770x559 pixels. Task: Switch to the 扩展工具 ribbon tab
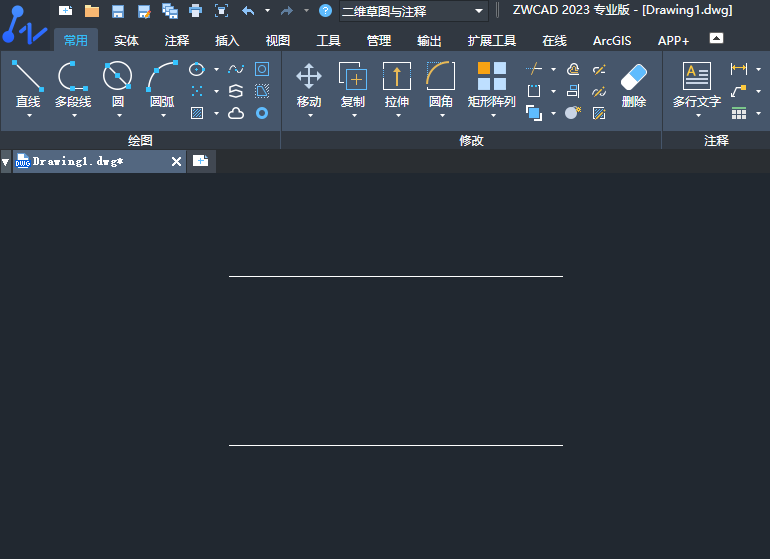coord(492,40)
